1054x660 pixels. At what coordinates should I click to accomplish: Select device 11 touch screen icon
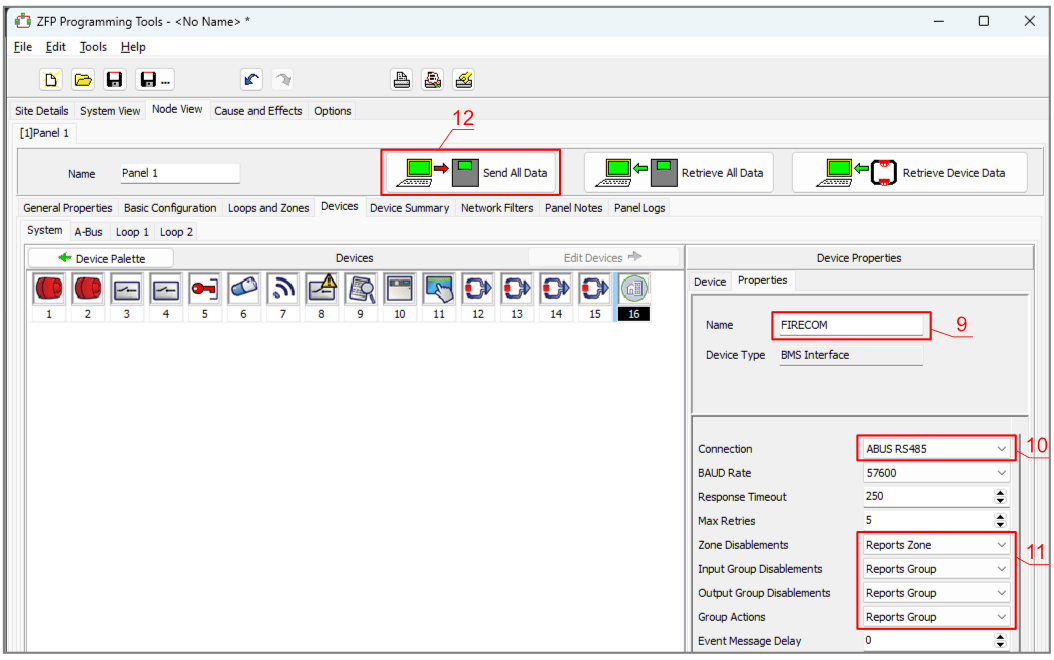click(x=438, y=289)
